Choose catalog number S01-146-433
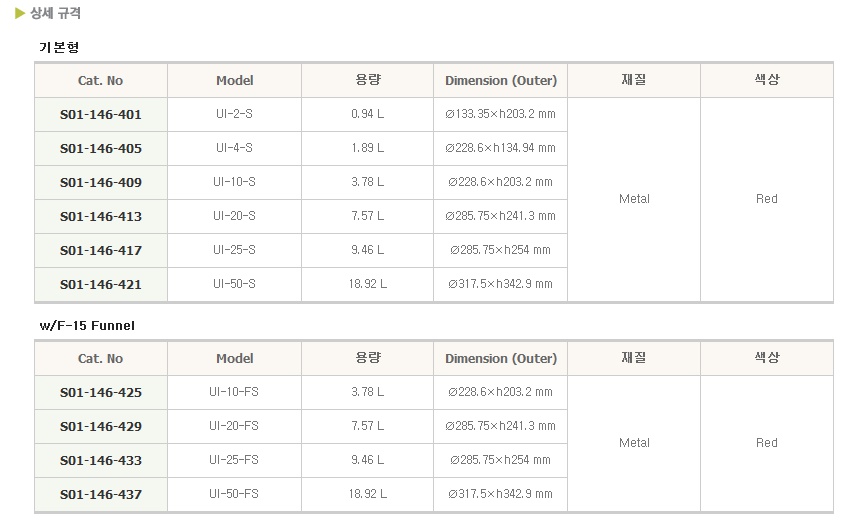 coord(101,460)
